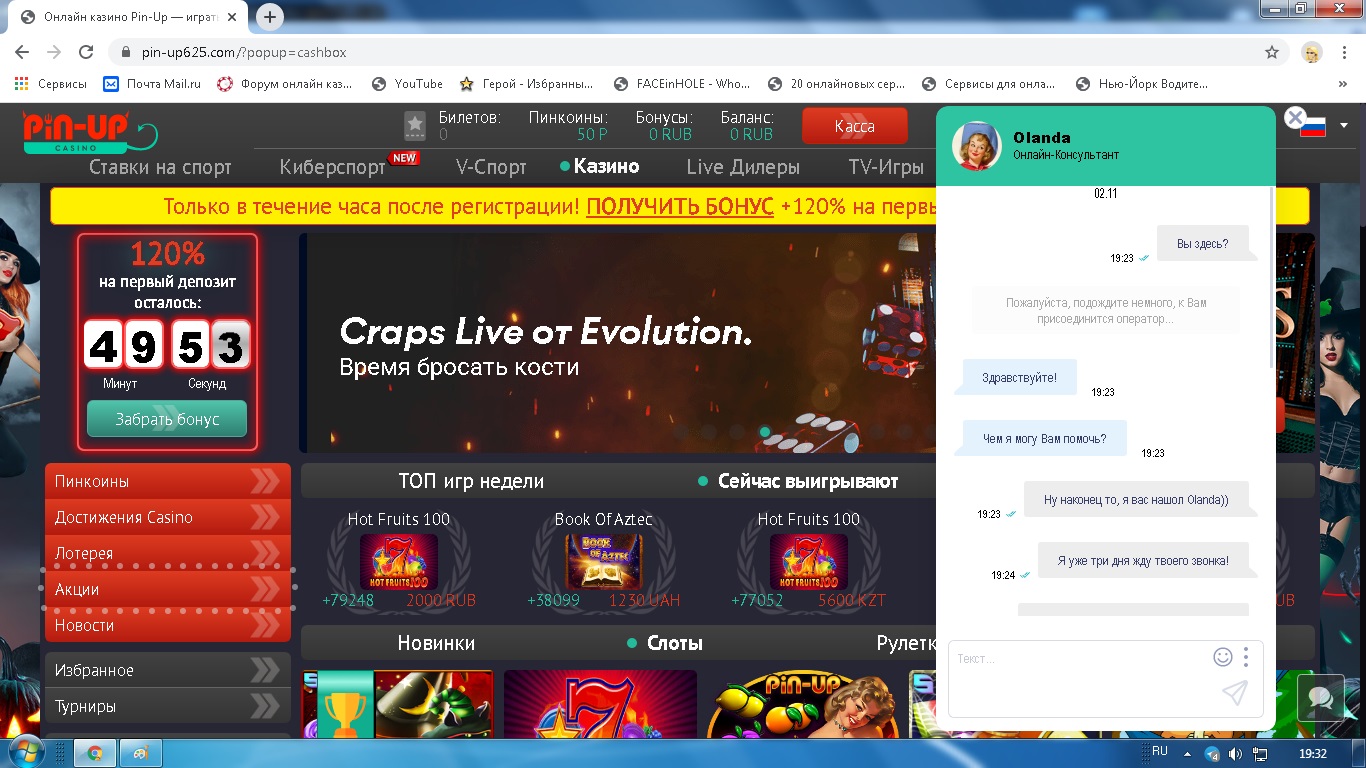The width and height of the screenshot is (1366, 768).
Task: Click Hot Fruits 100 icon with +77052
Action: click(x=808, y=561)
